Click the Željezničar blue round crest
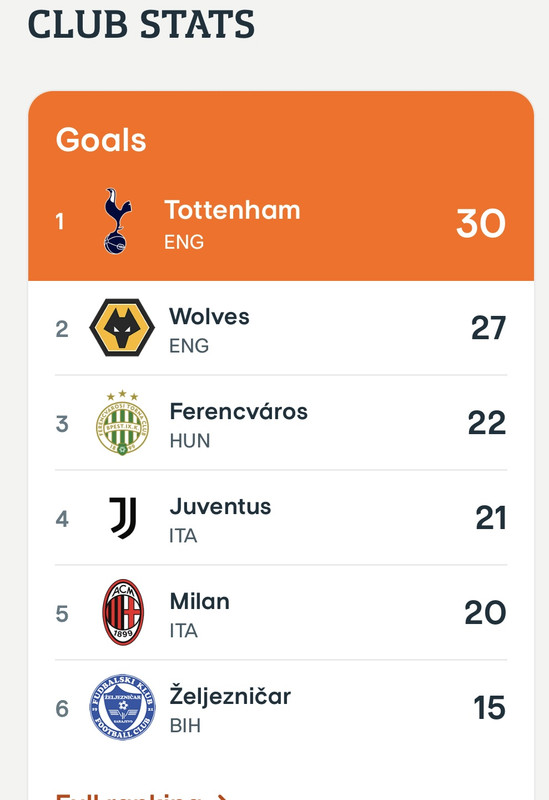This screenshot has width=549, height=800. tap(122, 707)
